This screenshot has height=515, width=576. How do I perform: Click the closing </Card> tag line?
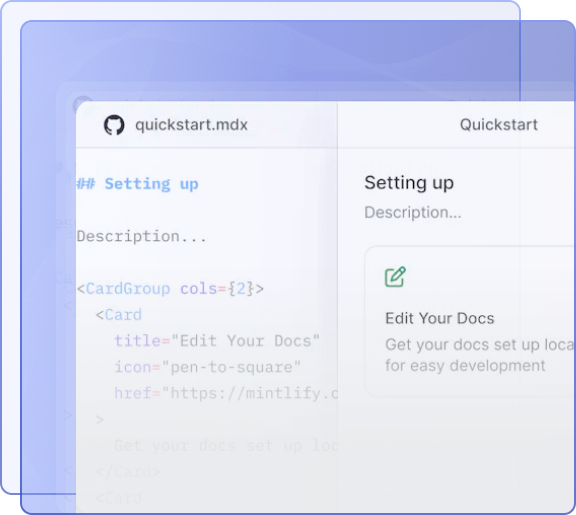[128, 472]
